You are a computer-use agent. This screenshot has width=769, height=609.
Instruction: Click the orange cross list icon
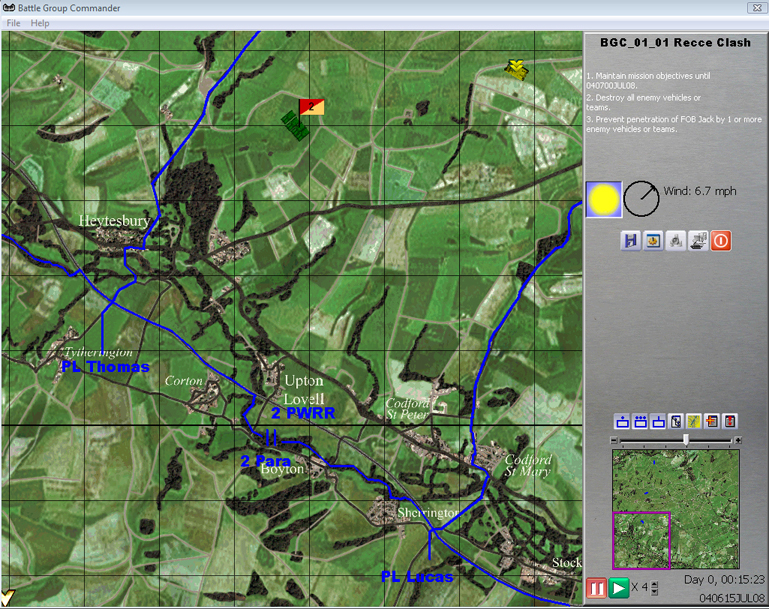coord(712,422)
